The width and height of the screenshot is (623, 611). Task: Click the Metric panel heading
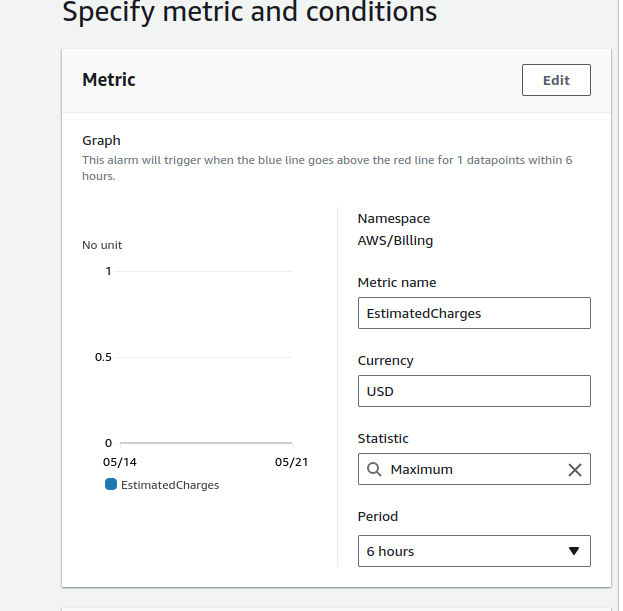point(109,80)
